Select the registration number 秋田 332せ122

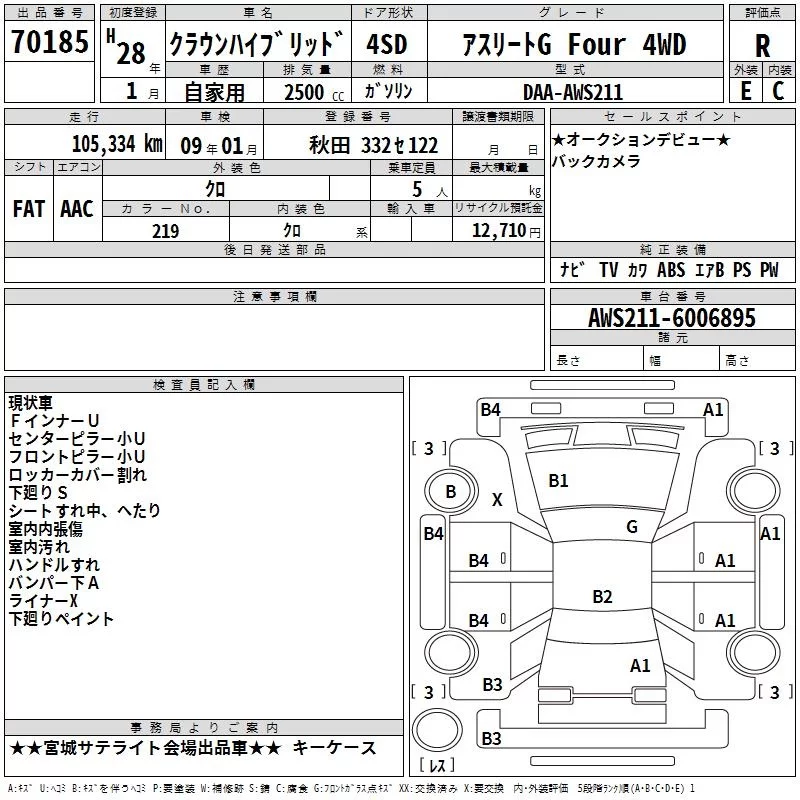click(373, 143)
